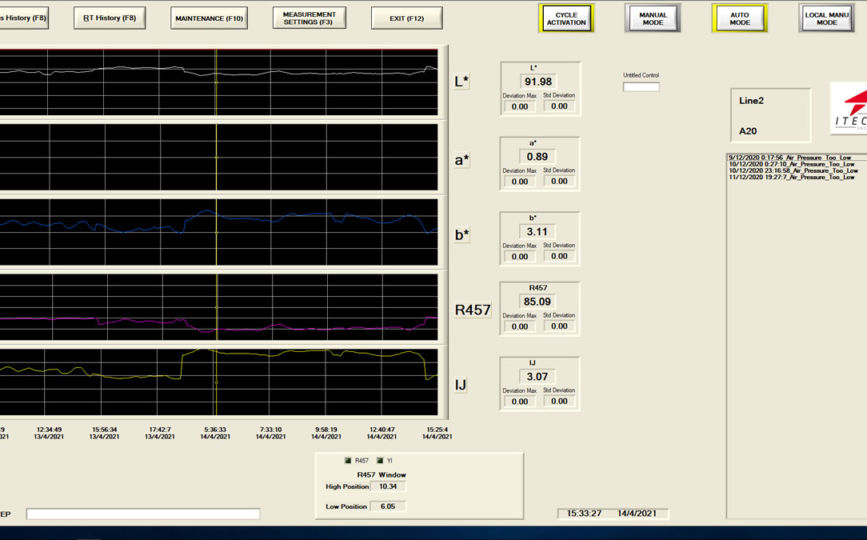Select the R457 value 85.09
Image resolution: width=867 pixels, height=540 pixels.
point(537,302)
